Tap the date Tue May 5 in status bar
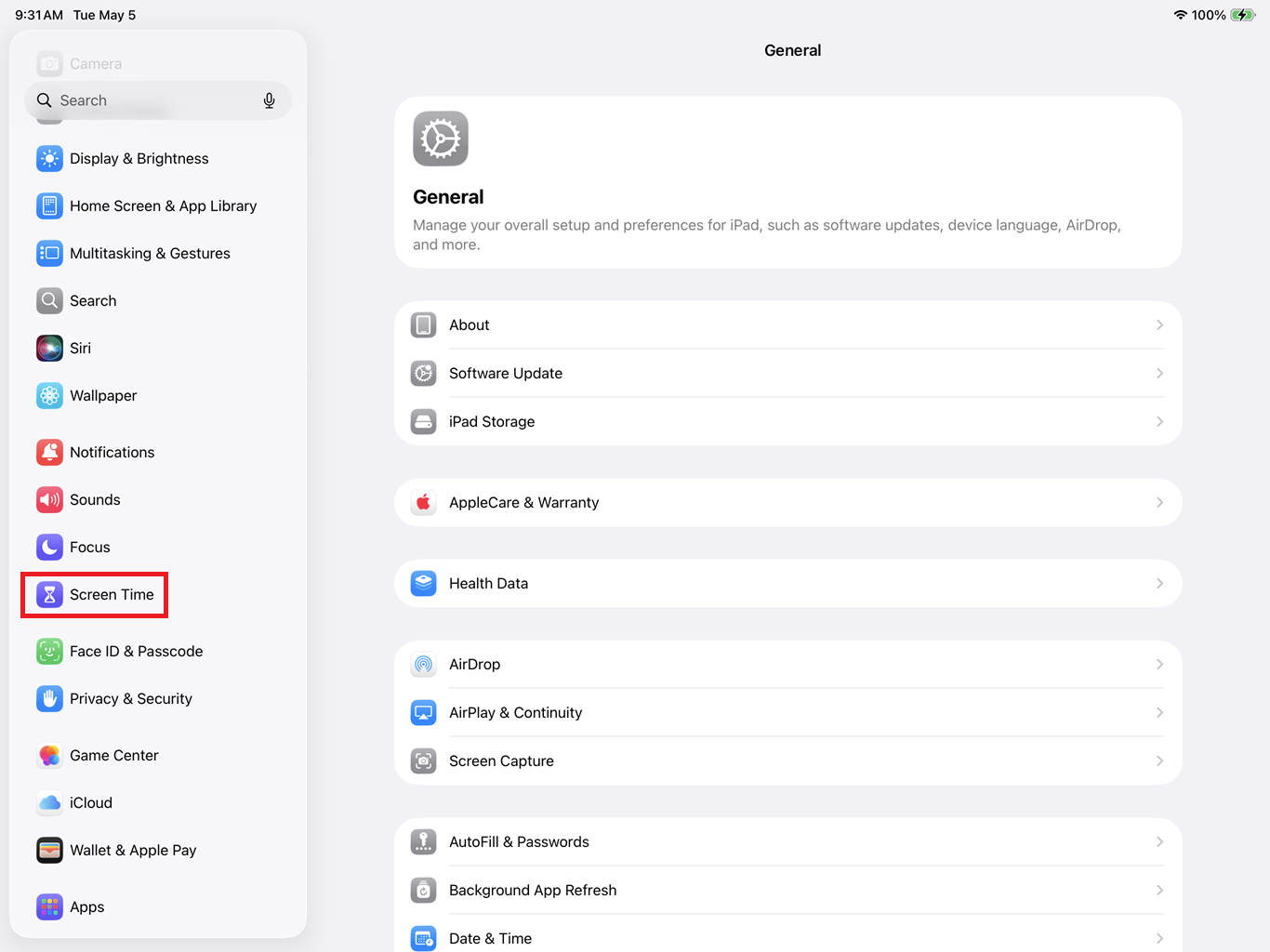Image resolution: width=1270 pixels, height=952 pixels. 105,15
